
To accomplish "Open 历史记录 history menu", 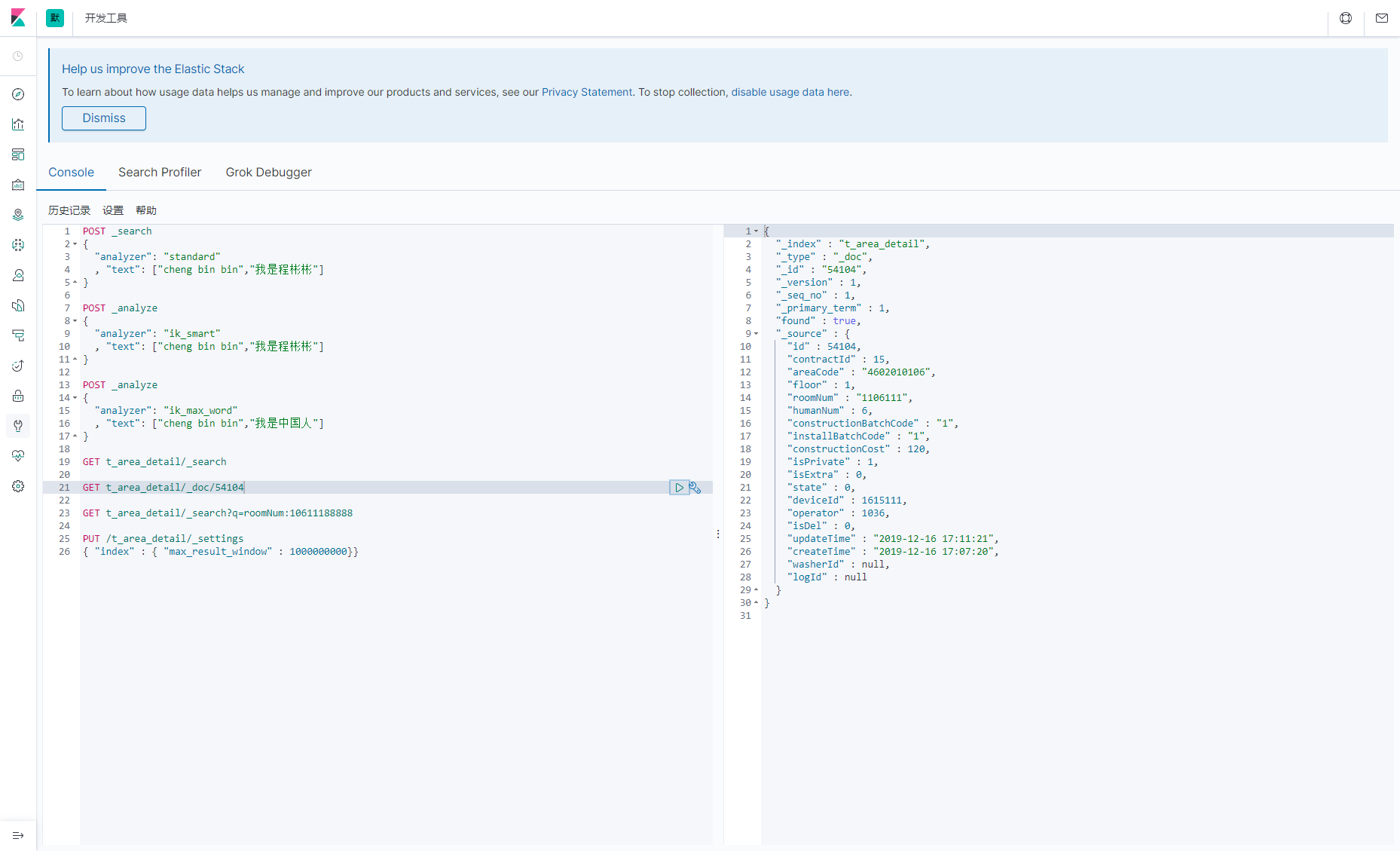I will pyautogui.click(x=69, y=210).
